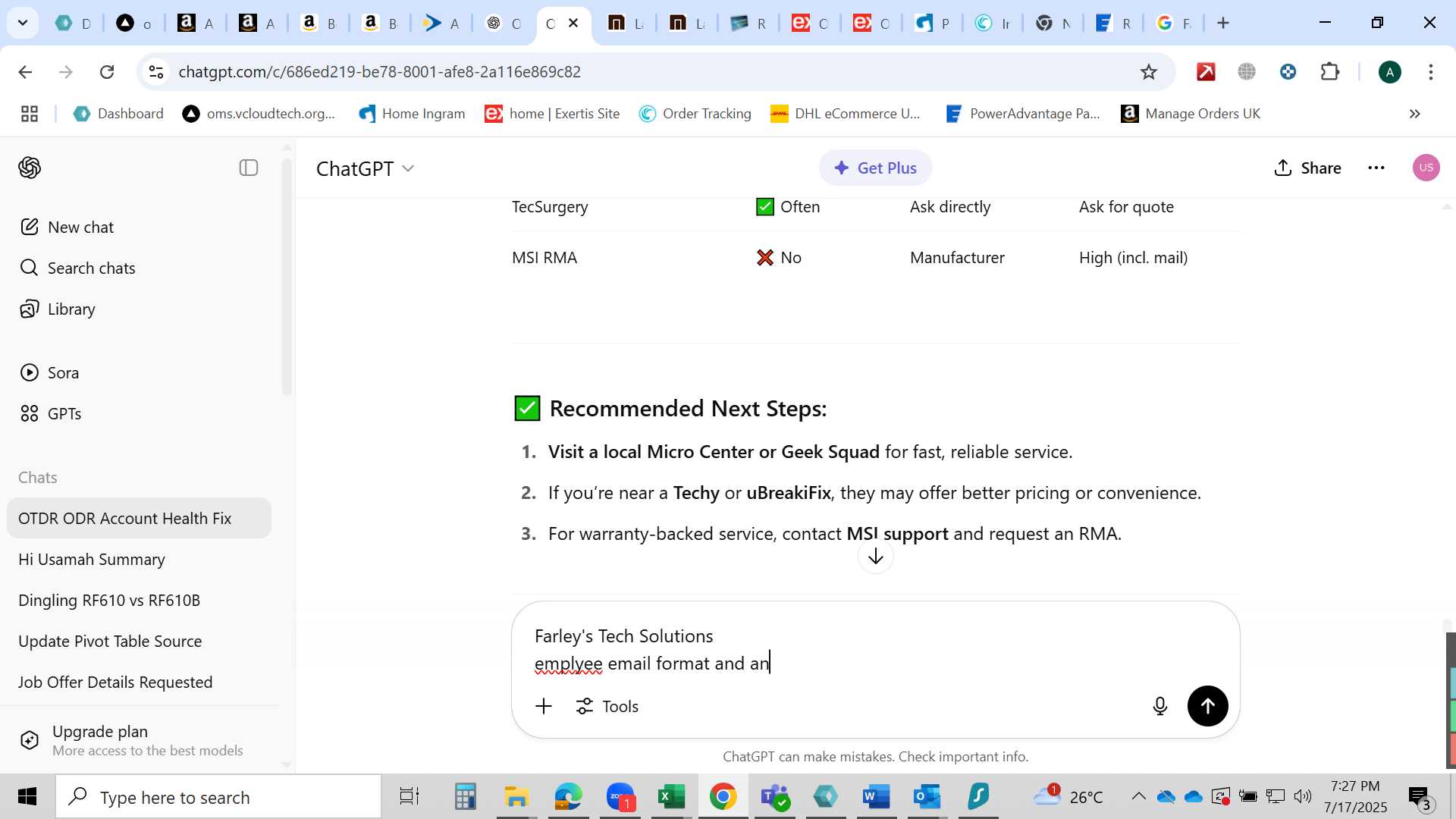This screenshot has width=1456, height=819.
Task: Click the ChatGPT logo icon in sidebar
Action: [x=30, y=168]
